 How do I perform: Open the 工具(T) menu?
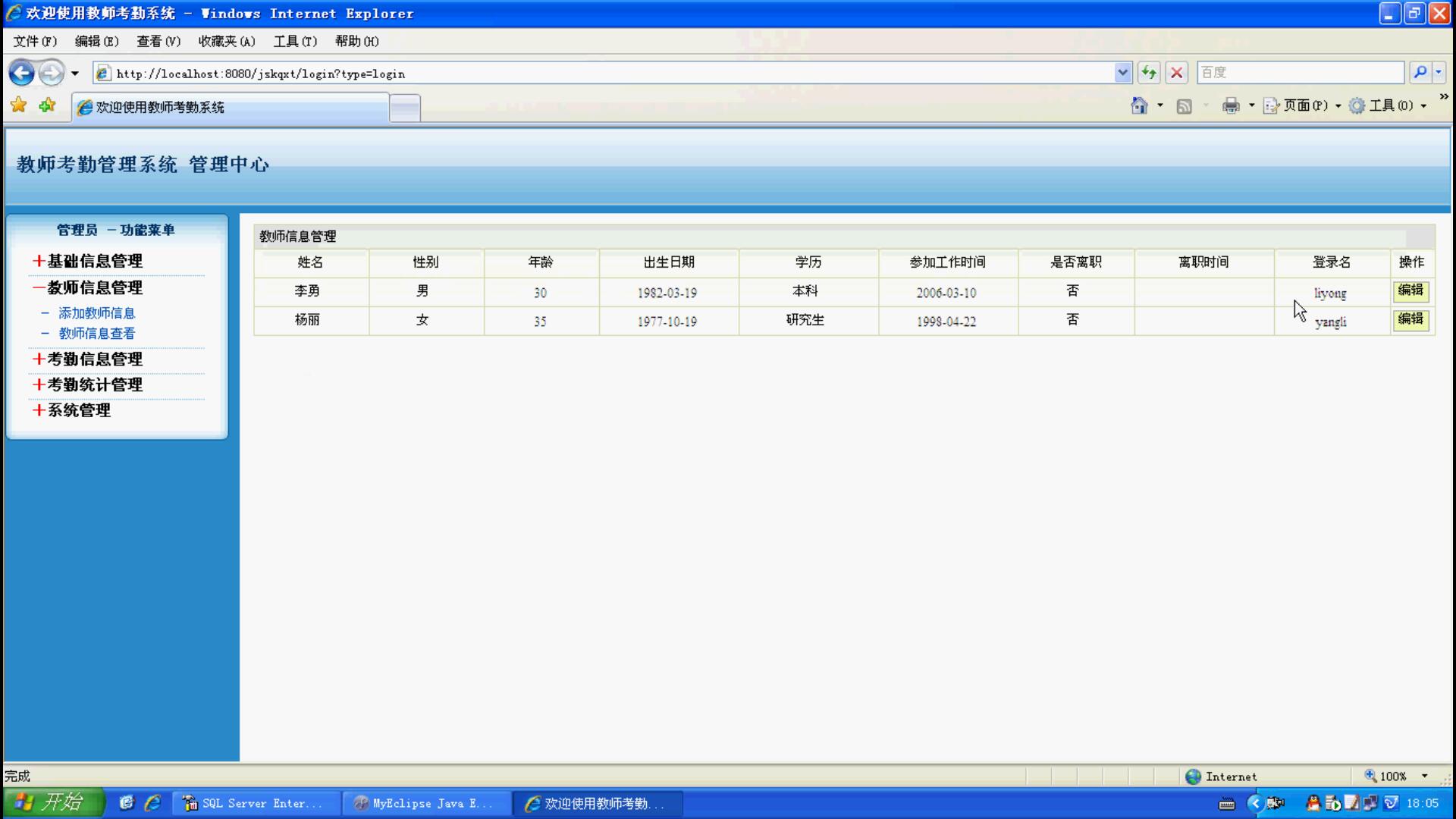pos(295,41)
